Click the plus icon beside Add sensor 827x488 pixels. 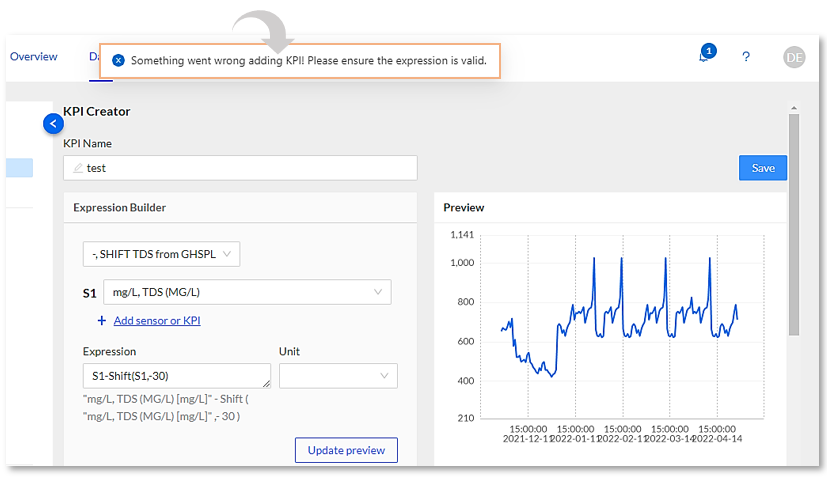point(101,321)
